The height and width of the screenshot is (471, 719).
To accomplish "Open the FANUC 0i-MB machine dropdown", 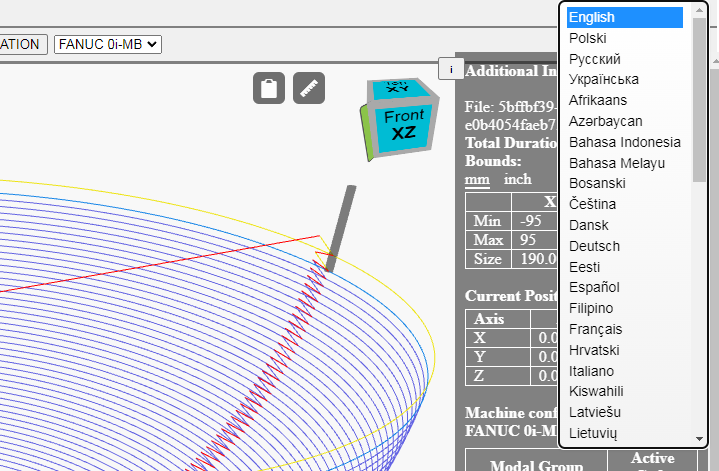I will coord(108,44).
